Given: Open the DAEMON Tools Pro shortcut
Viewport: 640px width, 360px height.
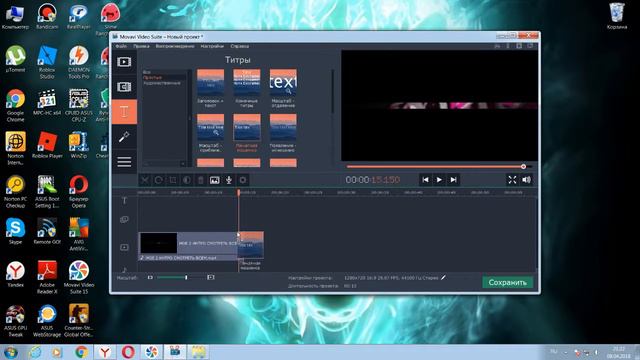Looking at the screenshot, I should coord(79,62).
